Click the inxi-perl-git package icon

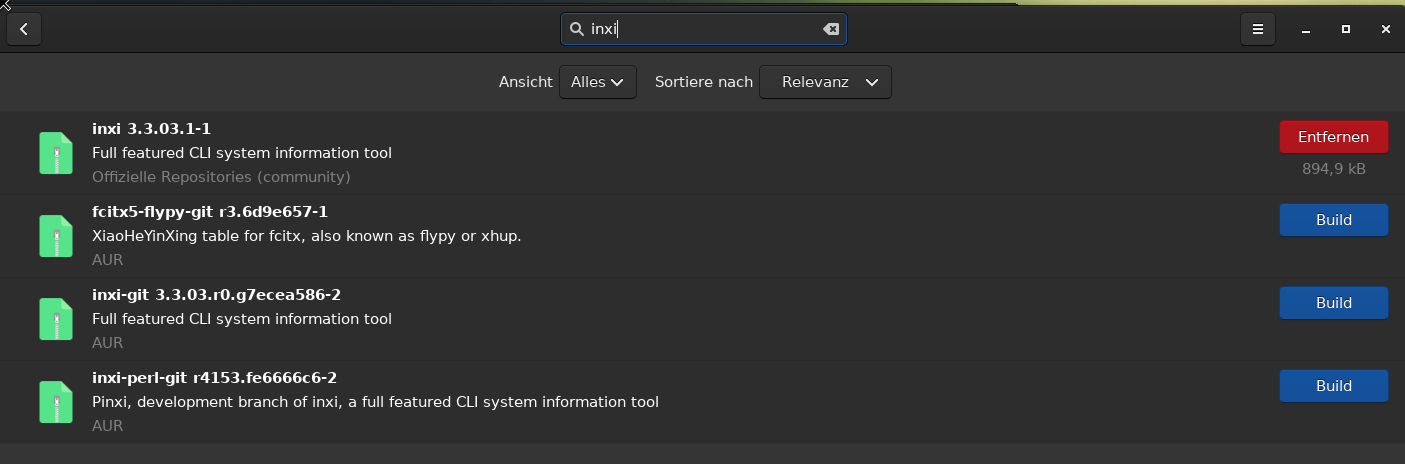coord(56,402)
